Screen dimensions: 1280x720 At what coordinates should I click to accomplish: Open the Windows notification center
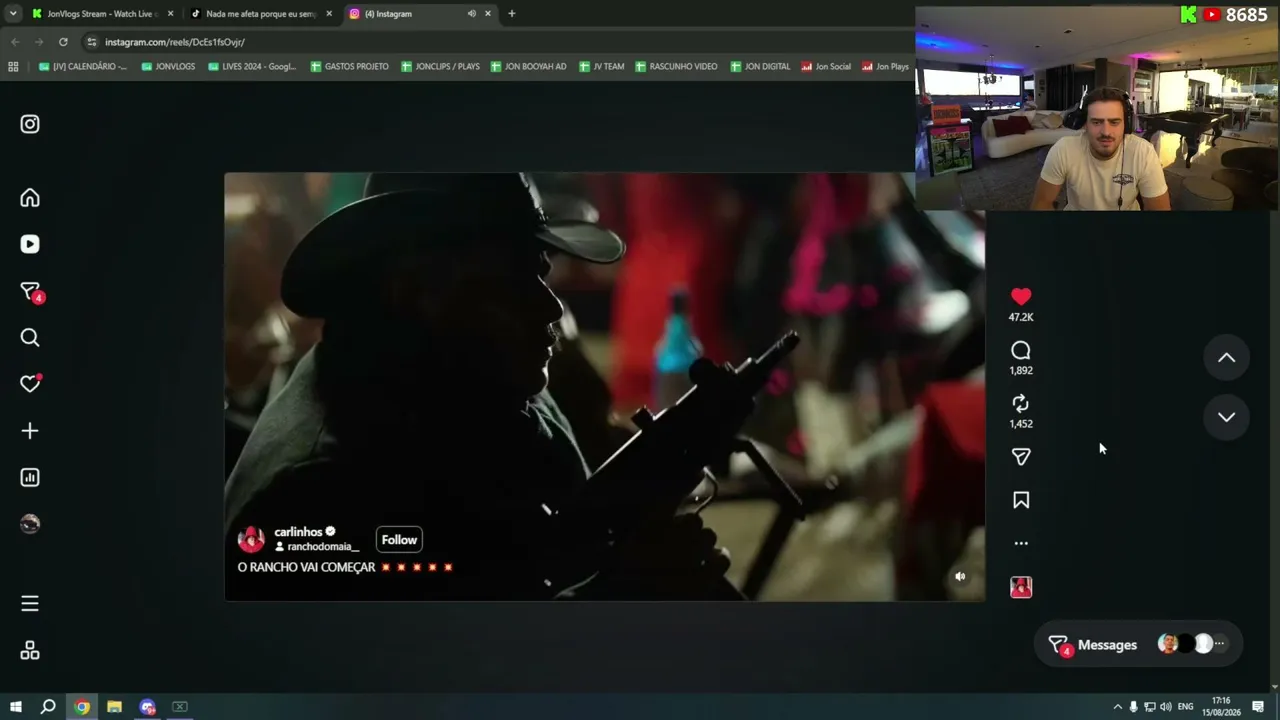[1259, 707]
